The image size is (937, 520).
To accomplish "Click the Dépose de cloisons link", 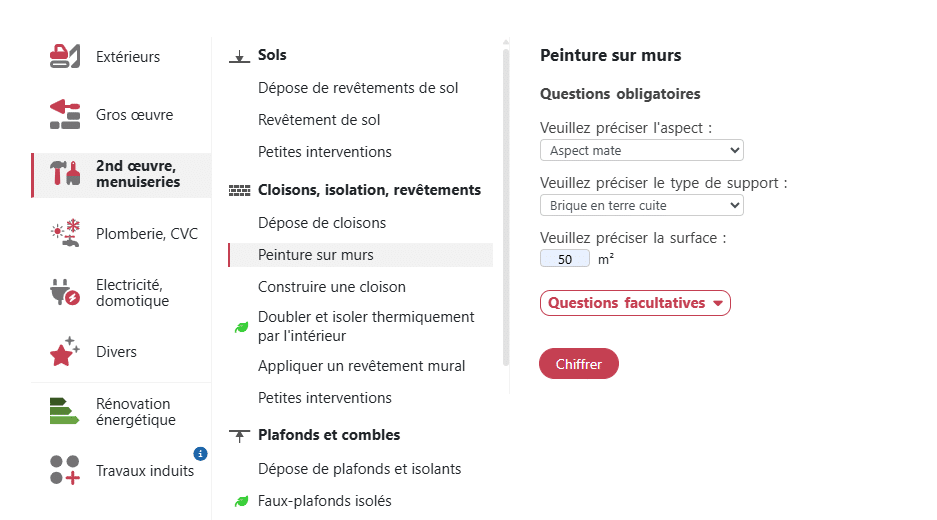I will [x=321, y=223].
